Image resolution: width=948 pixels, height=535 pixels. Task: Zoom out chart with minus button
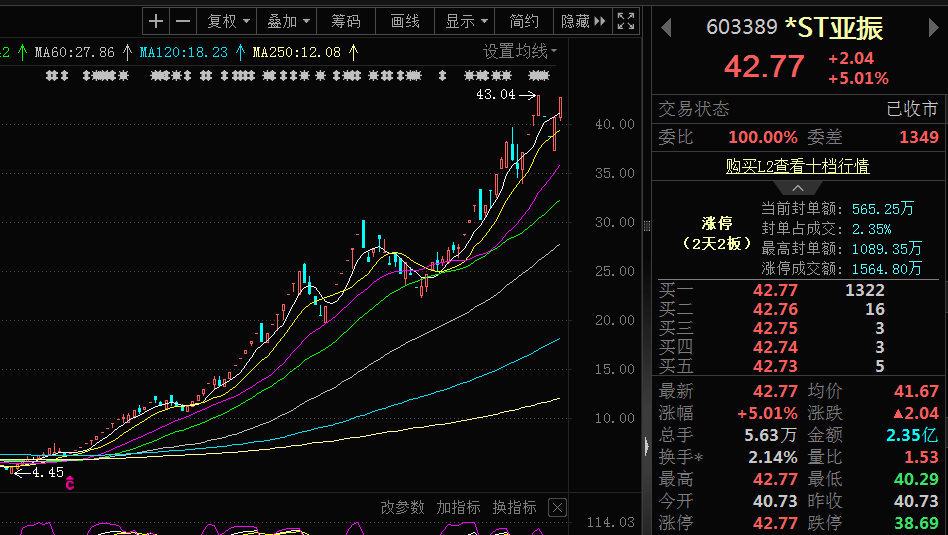click(x=183, y=21)
